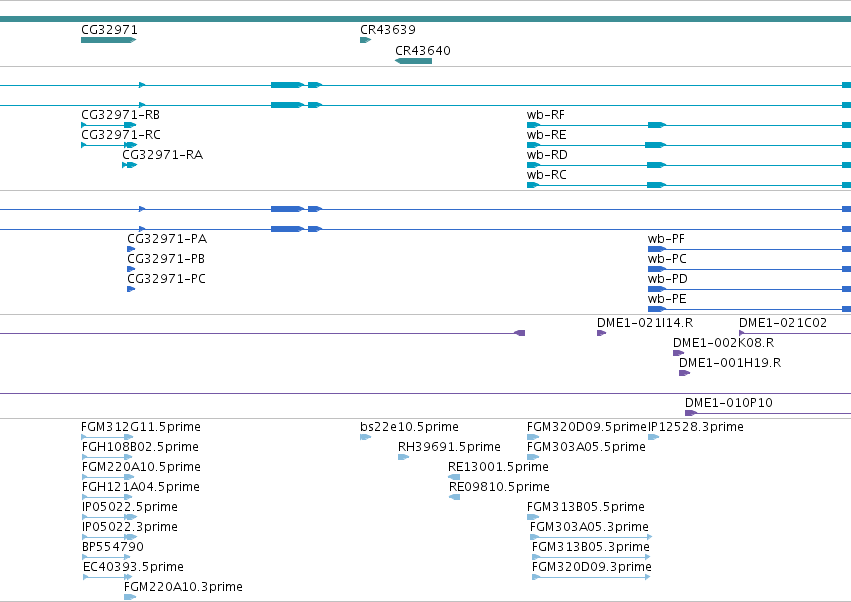Select the FGH108B02.5prime EST
The image size is (851, 602).
(x=107, y=457)
